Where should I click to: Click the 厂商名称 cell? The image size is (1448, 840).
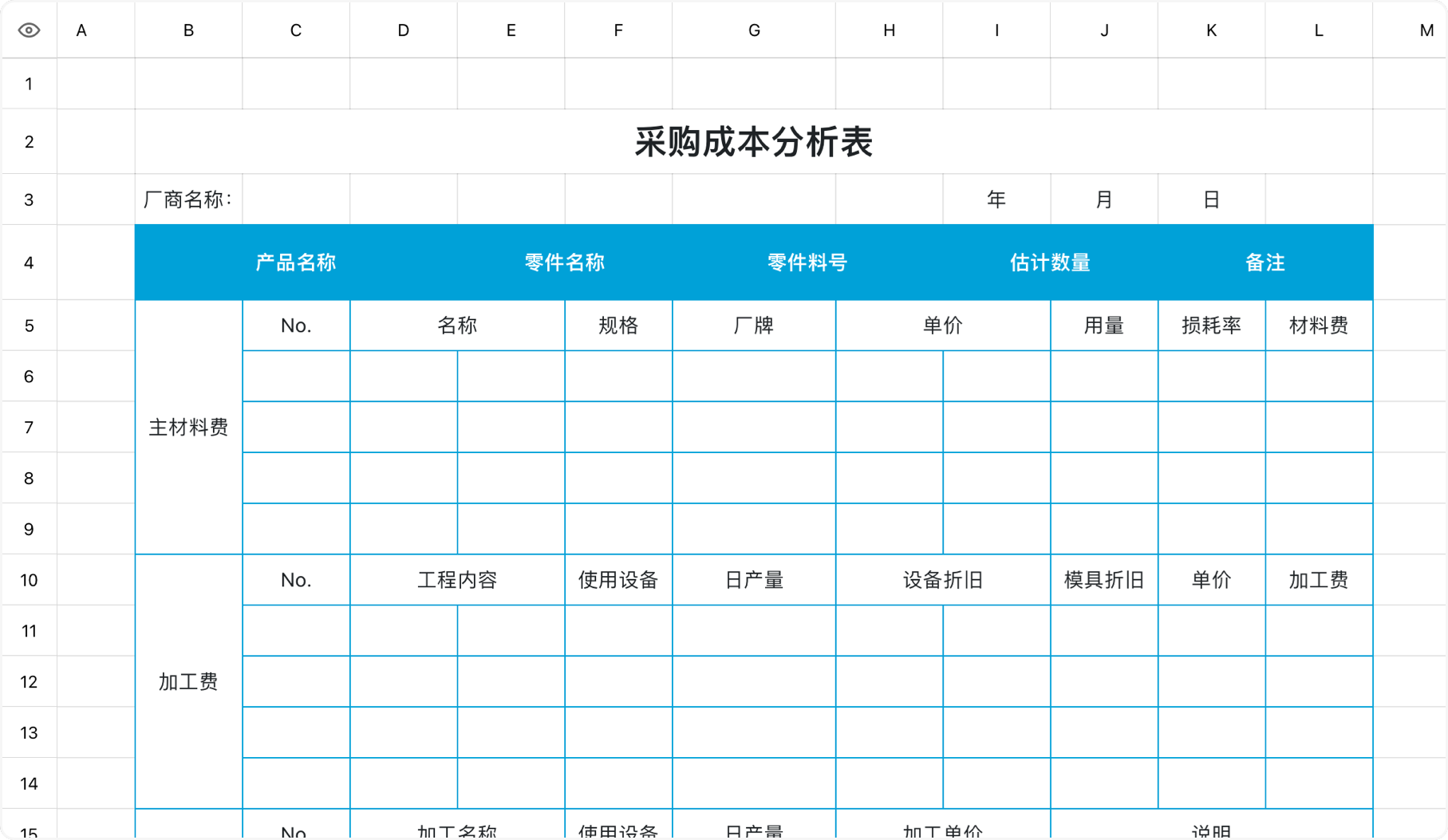coord(188,199)
